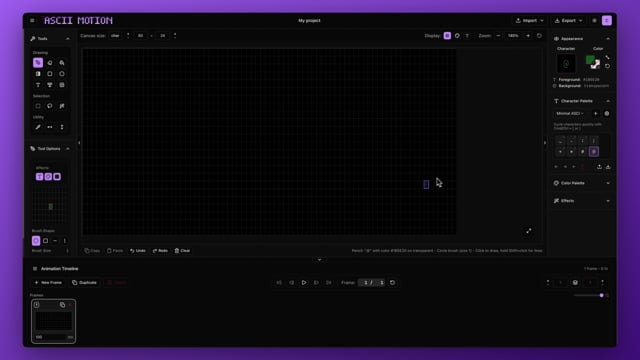
Task: Swap foreground and background colors
Action: [x=607, y=58]
